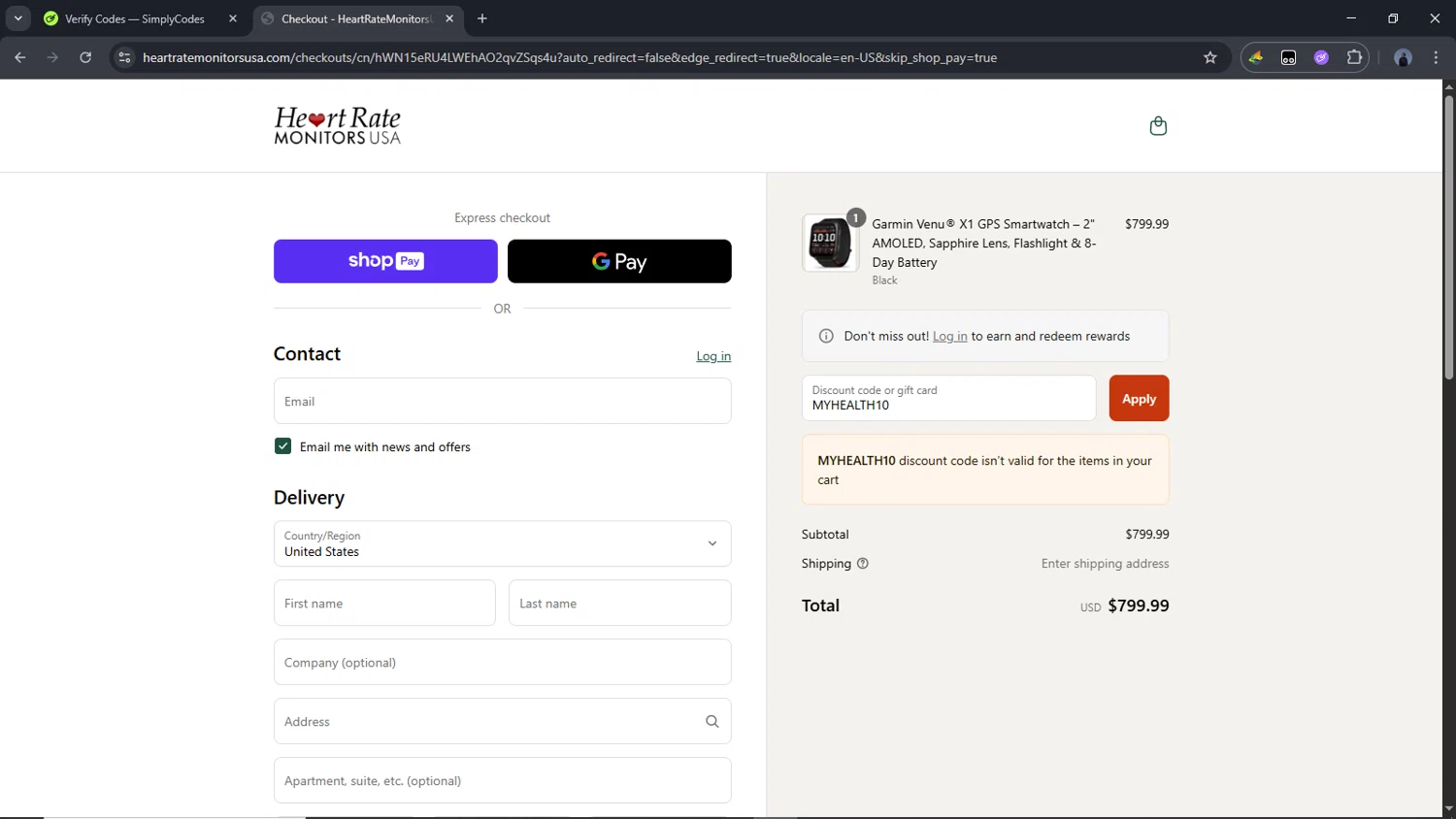Close the Verify Codes SimplyCodes tab
The height and width of the screenshot is (819, 1456).
[x=233, y=18]
